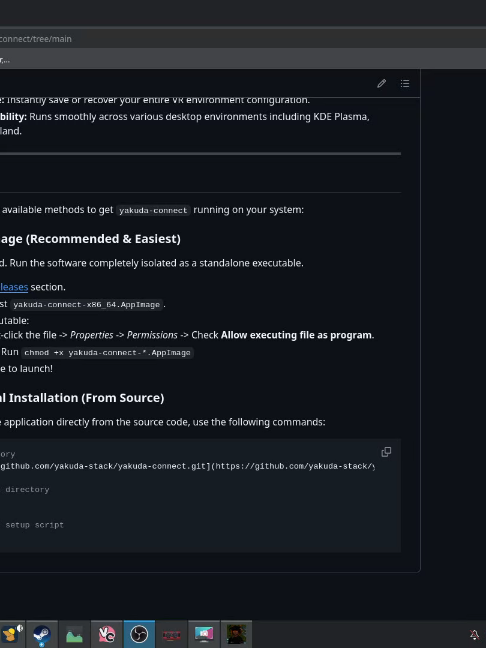This screenshot has width=486, height=648.
Task: Click the green graph monitor taskbar icon
Action: point(74,634)
